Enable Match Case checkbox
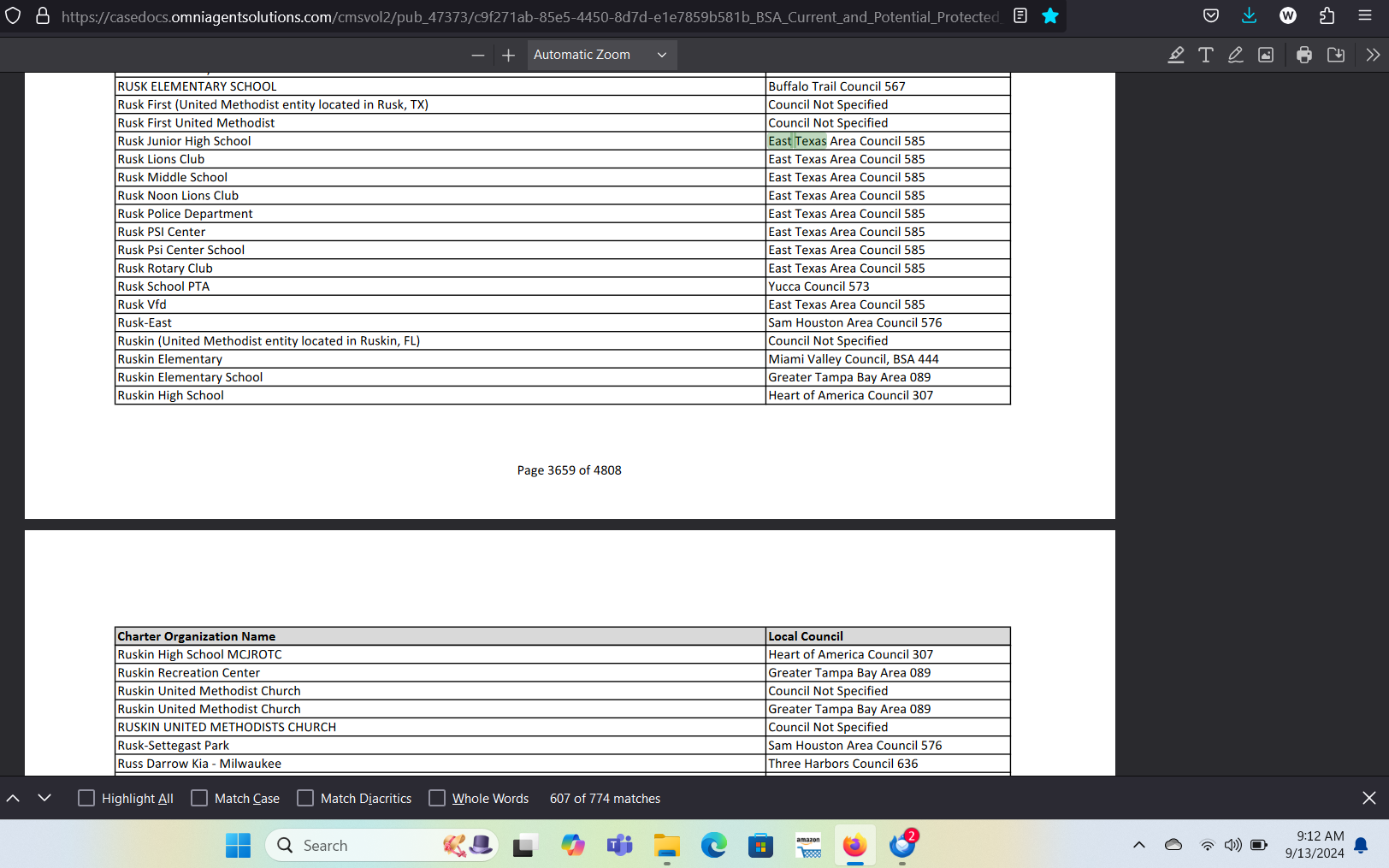Screen dimensions: 1389x868 [x=199, y=798]
